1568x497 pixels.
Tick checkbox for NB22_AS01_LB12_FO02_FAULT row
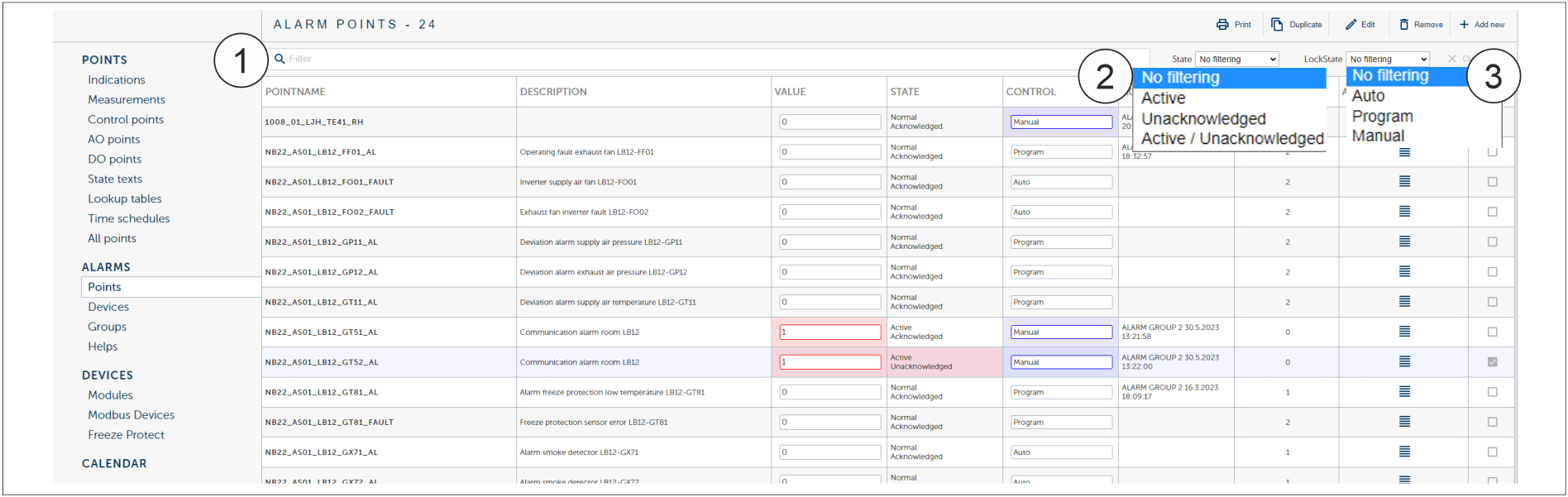[x=1492, y=212]
